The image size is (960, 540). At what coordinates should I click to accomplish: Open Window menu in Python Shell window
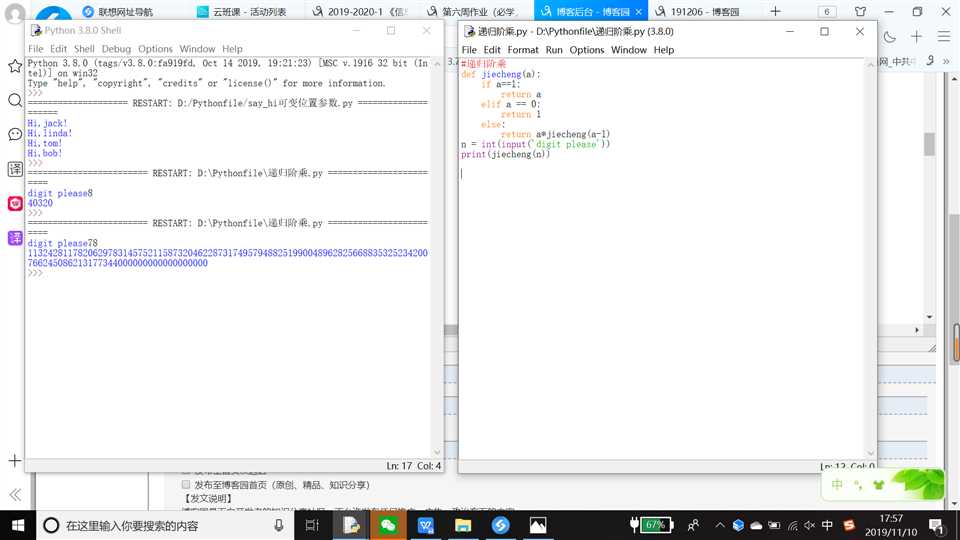point(197,48)
